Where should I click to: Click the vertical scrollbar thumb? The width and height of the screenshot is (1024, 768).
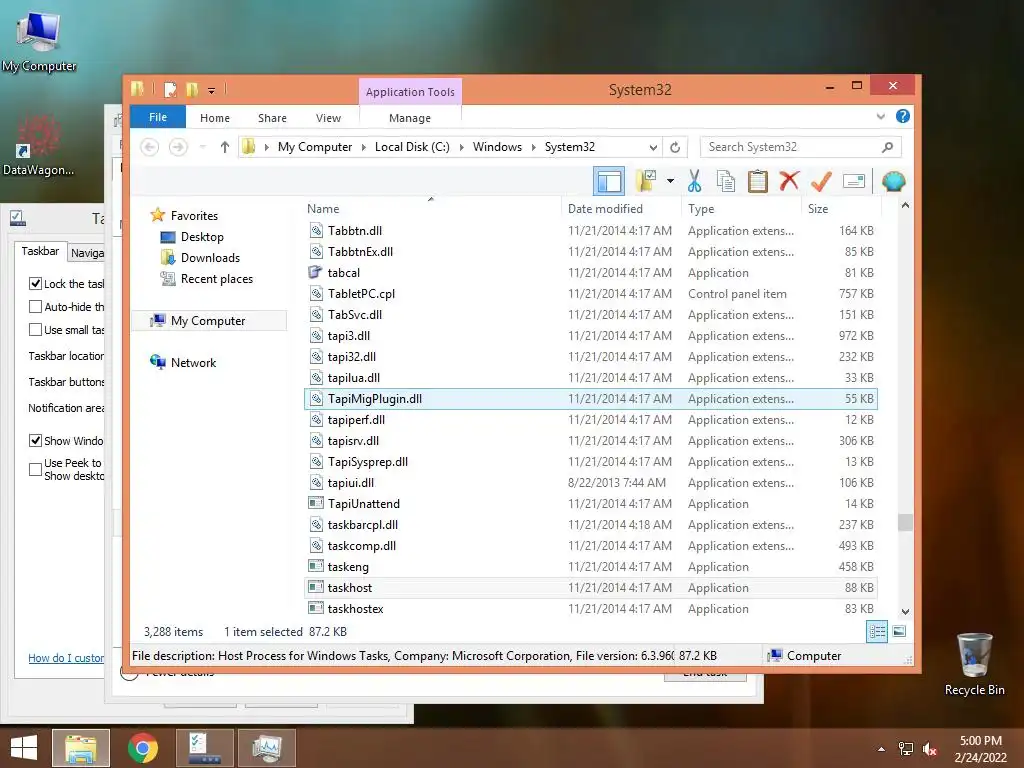[x=905, y=522]
